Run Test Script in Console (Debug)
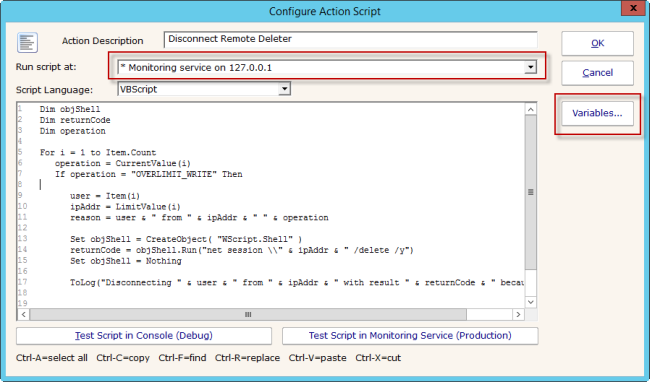The image size is (650, 382). 144,336
